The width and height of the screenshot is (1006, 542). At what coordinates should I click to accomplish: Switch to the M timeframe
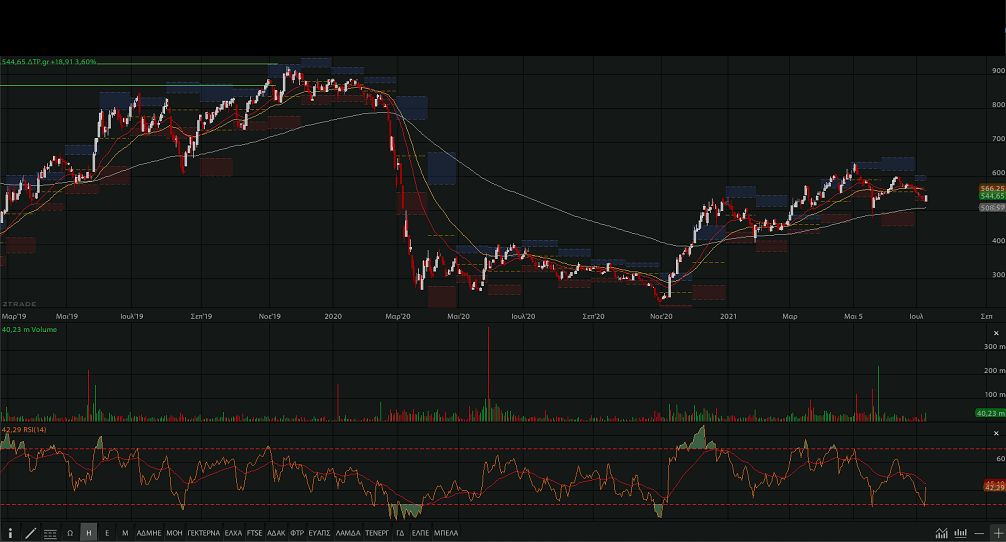(125, 533)
